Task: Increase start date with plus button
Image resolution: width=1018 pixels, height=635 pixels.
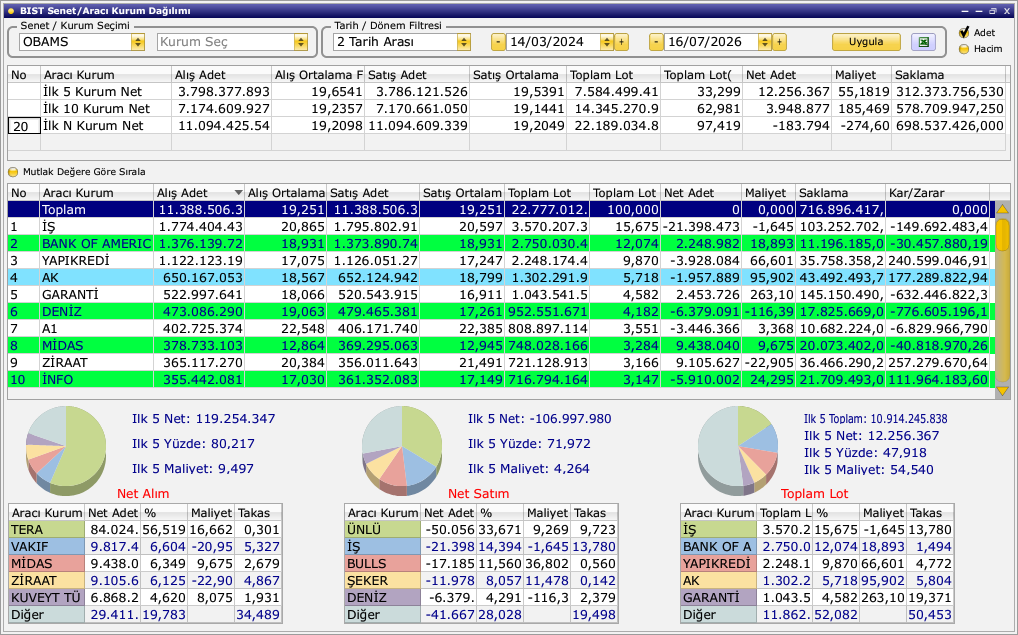Action: (x=621, y=42)
